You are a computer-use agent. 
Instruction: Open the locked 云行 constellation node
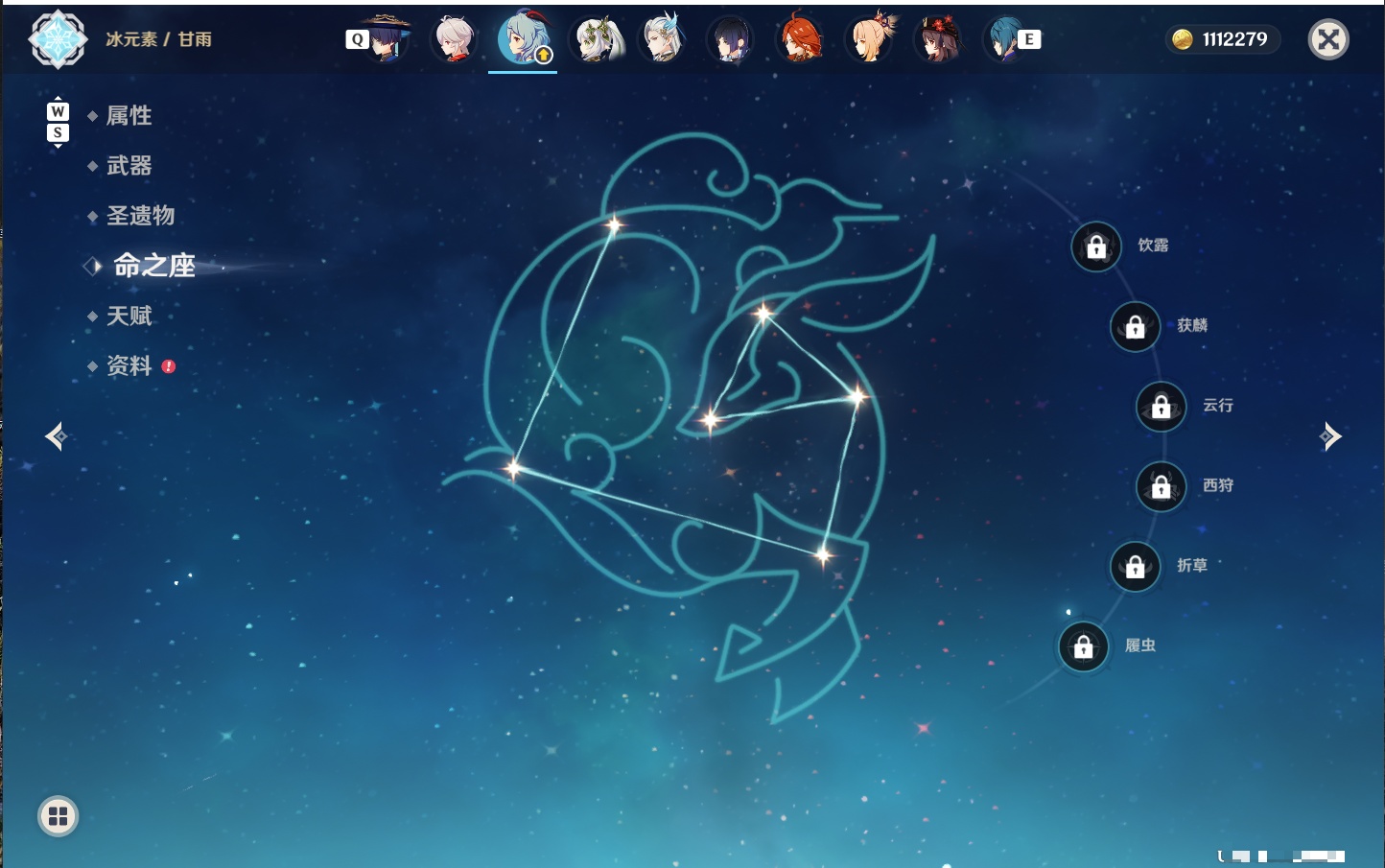tap(1162, 407)
